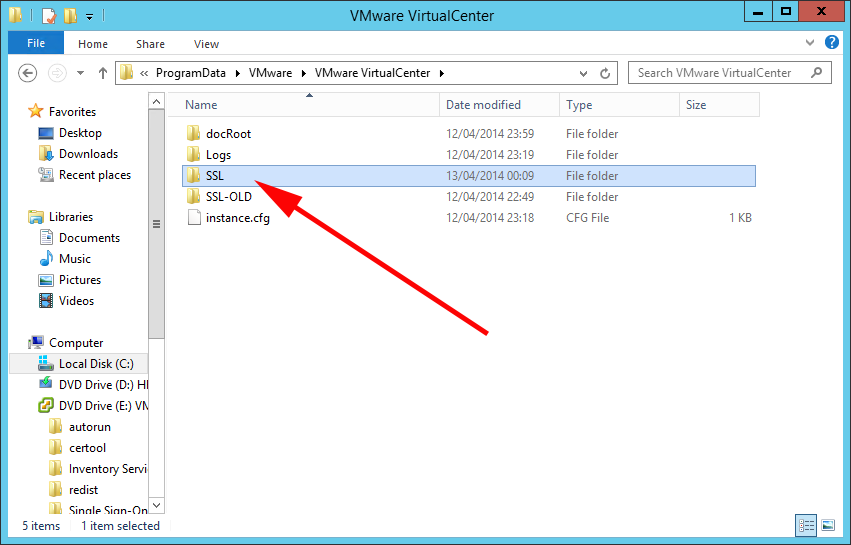
Task: Sort by the Type column header
Action: tap(579, 105)
